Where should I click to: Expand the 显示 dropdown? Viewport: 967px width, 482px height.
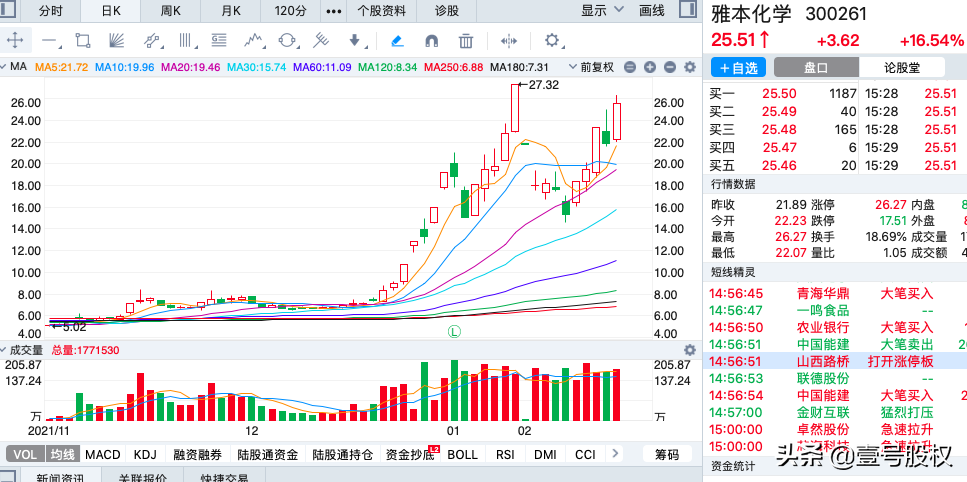[603, 10]
